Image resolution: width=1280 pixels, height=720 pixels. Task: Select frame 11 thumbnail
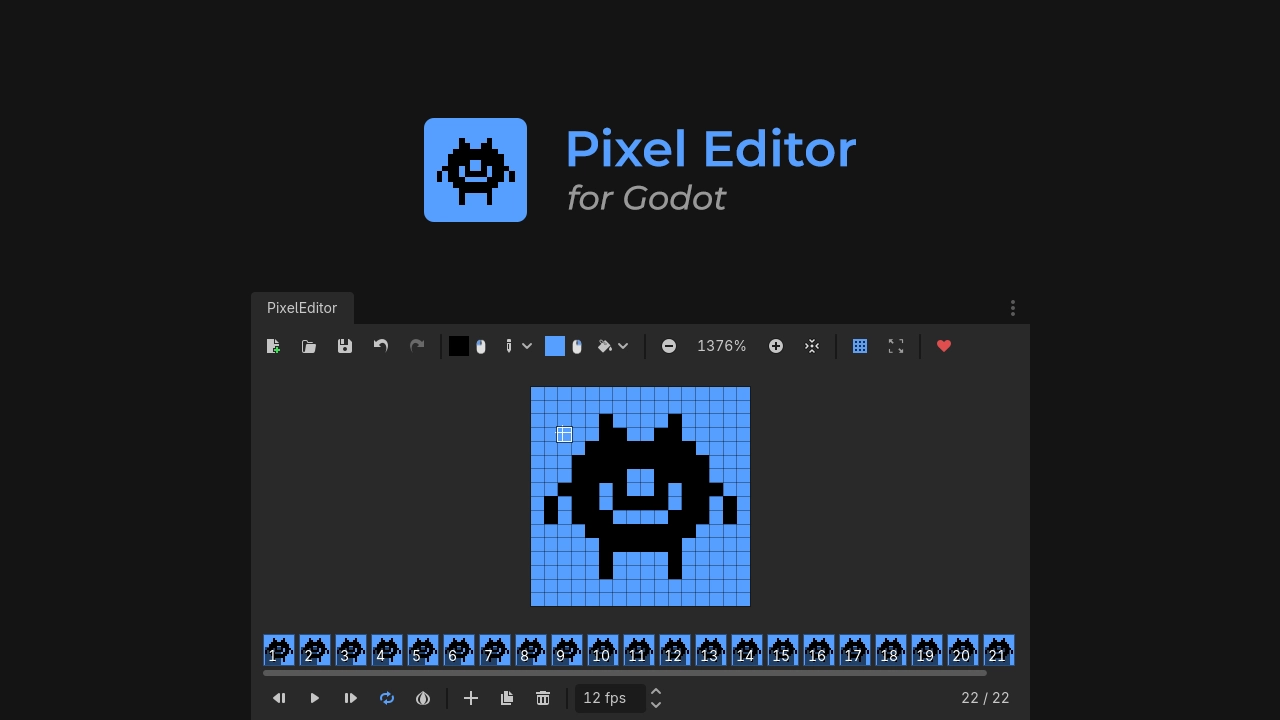[x=639, y=650]
